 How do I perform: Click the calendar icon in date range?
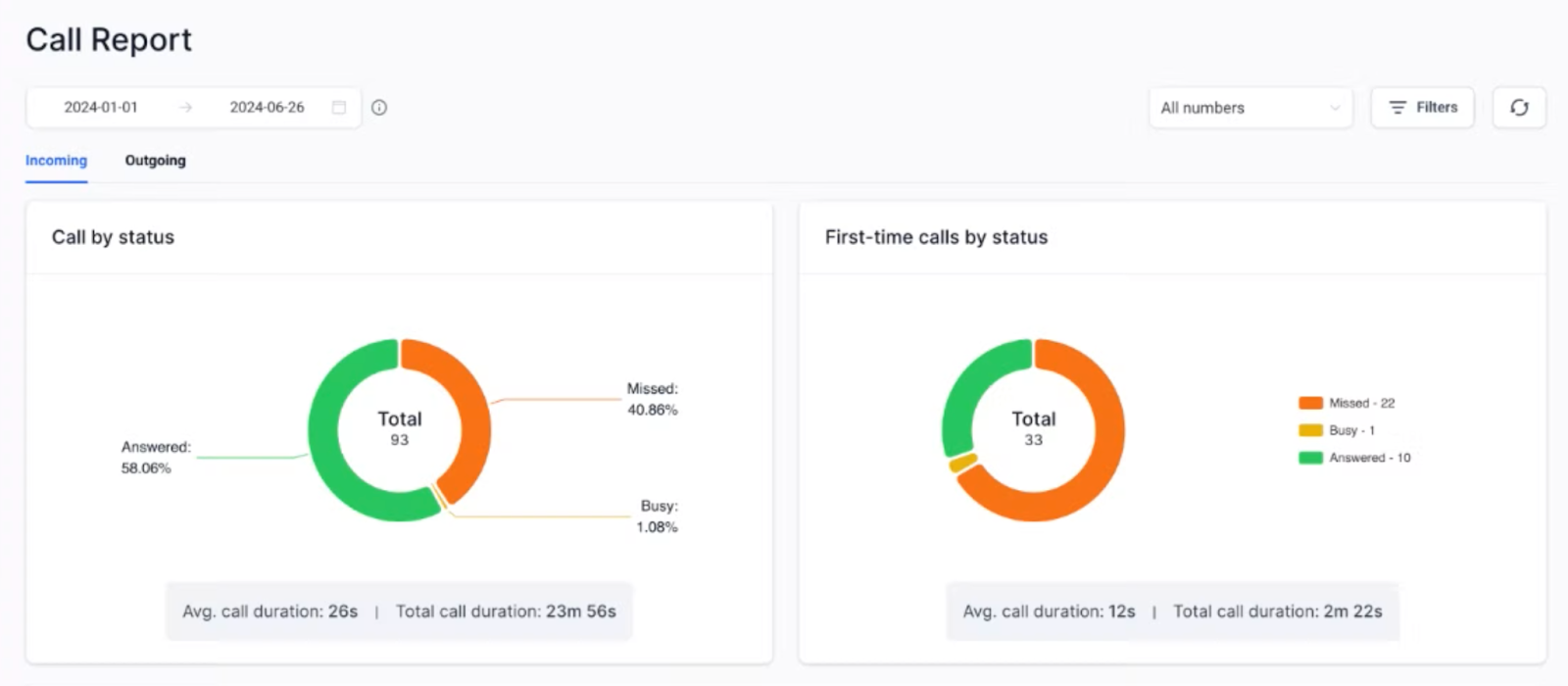pyautogui.click(x=339, y=108)
